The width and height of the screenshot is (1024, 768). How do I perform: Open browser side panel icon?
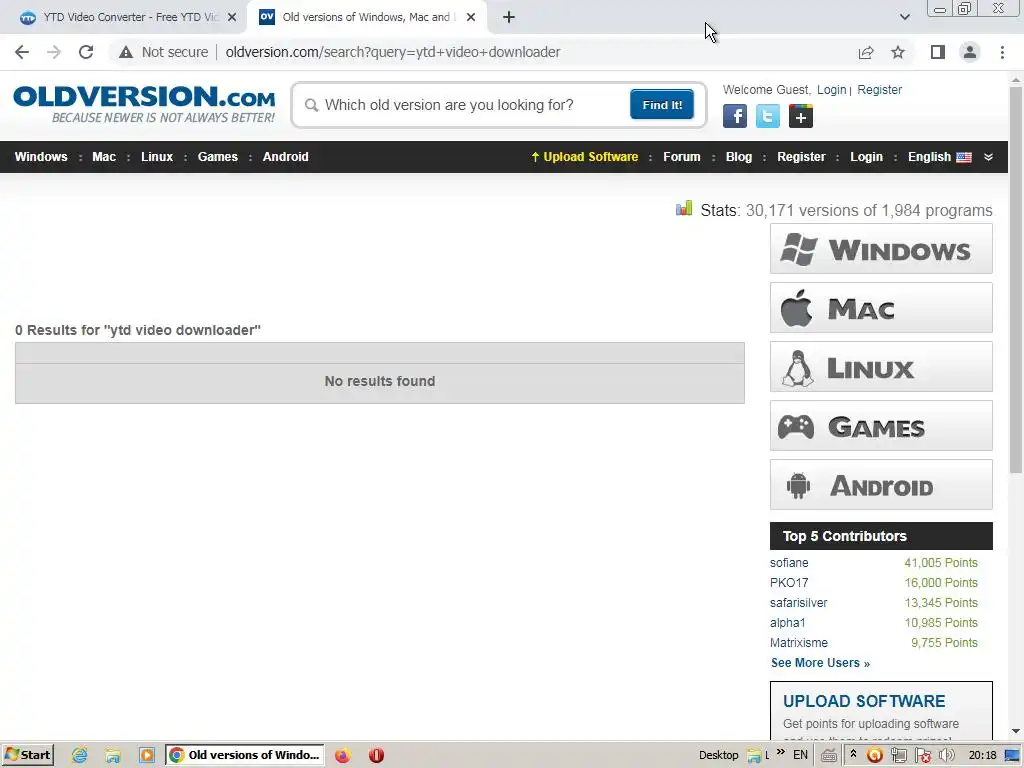coord(938,52)
